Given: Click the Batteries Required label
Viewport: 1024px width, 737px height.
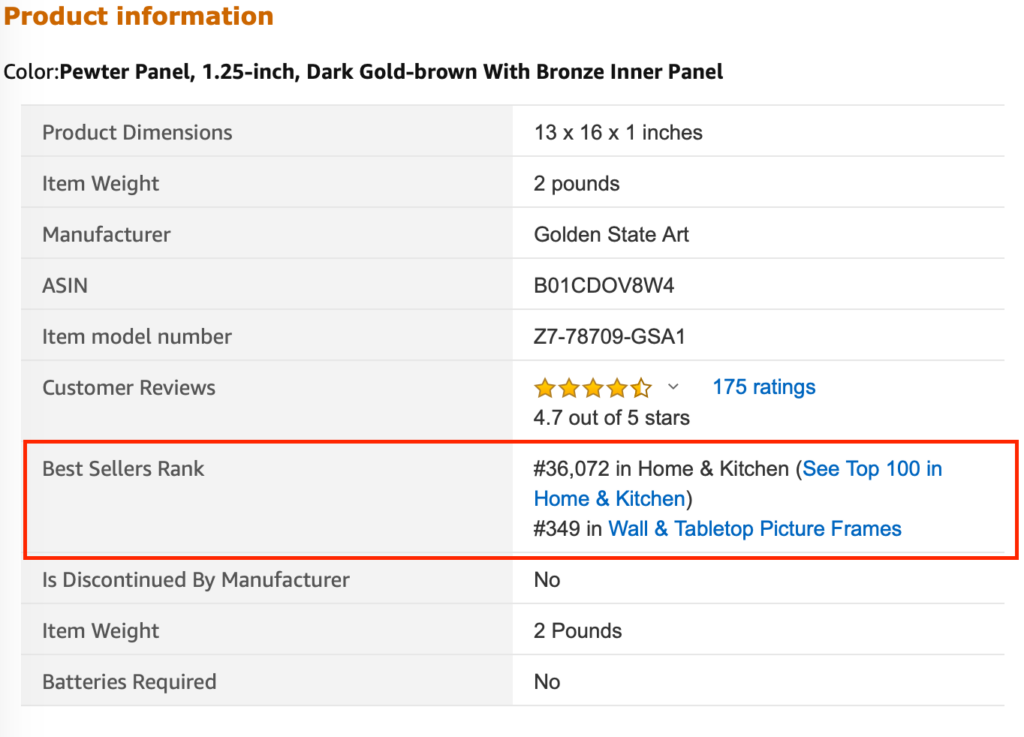Looking at the screenshot, I should tap(129, 682).
